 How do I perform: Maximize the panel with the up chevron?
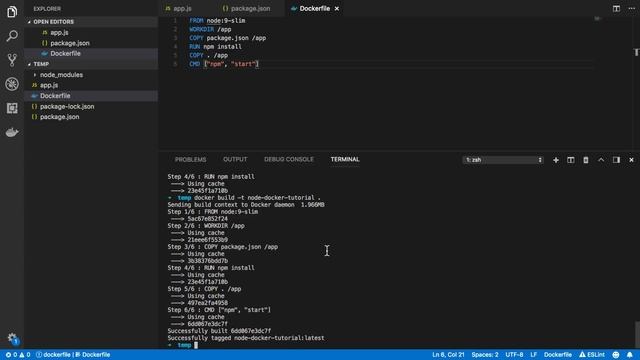(601, 160)
